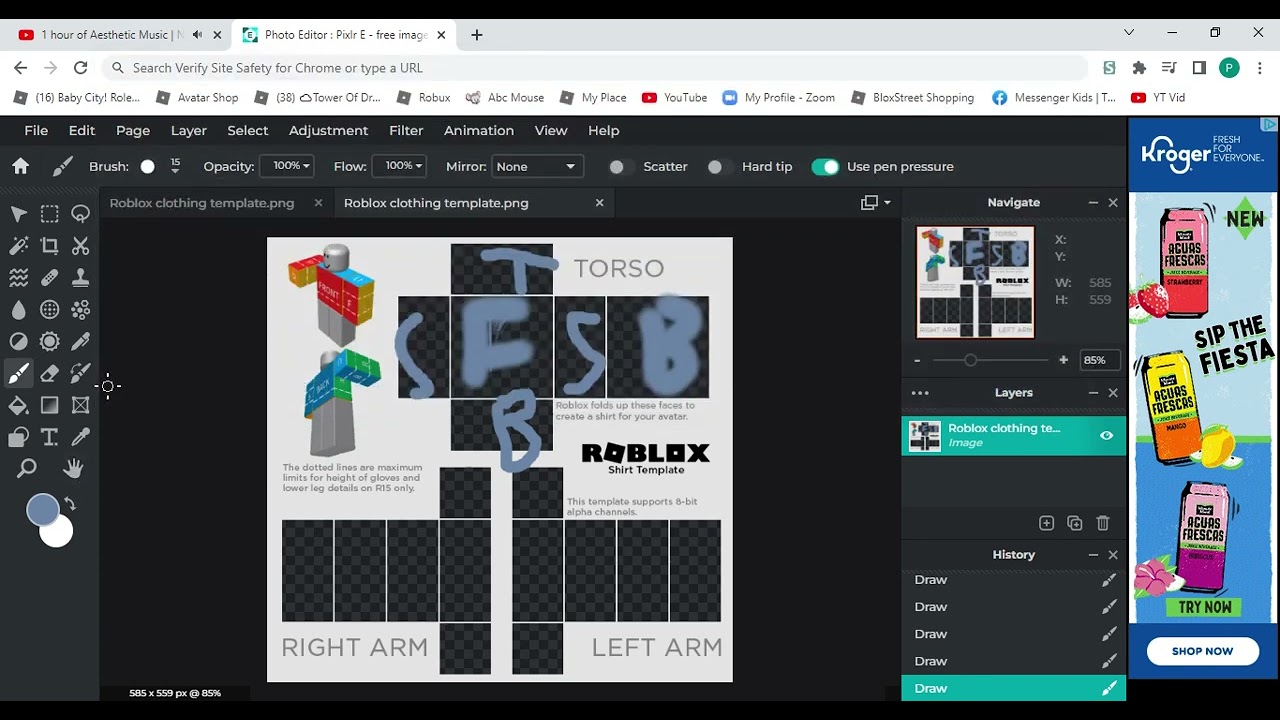Open foreground blue color swatch
The image size is (1280, 720).
point(42,511)
